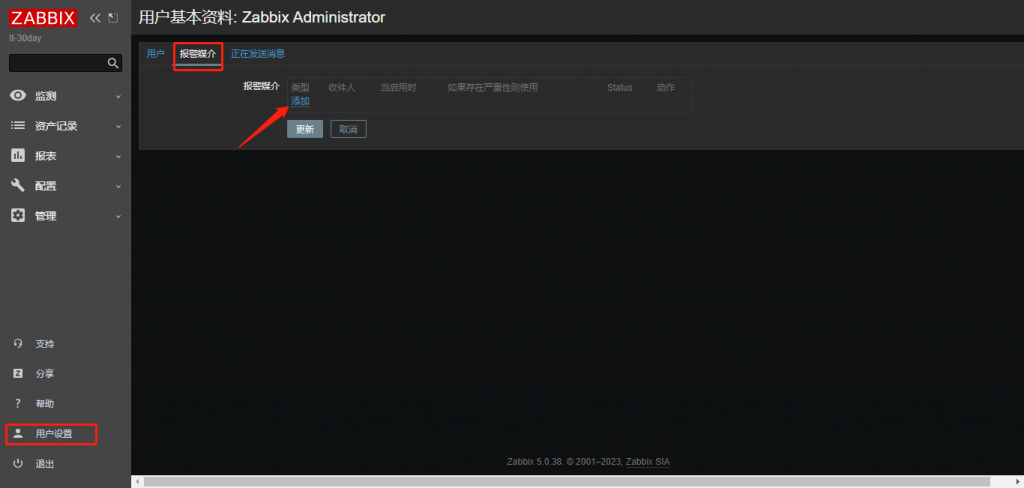Click the Z icon for 分享
This screenshot has width=1024, height=488.
[18, 374]
